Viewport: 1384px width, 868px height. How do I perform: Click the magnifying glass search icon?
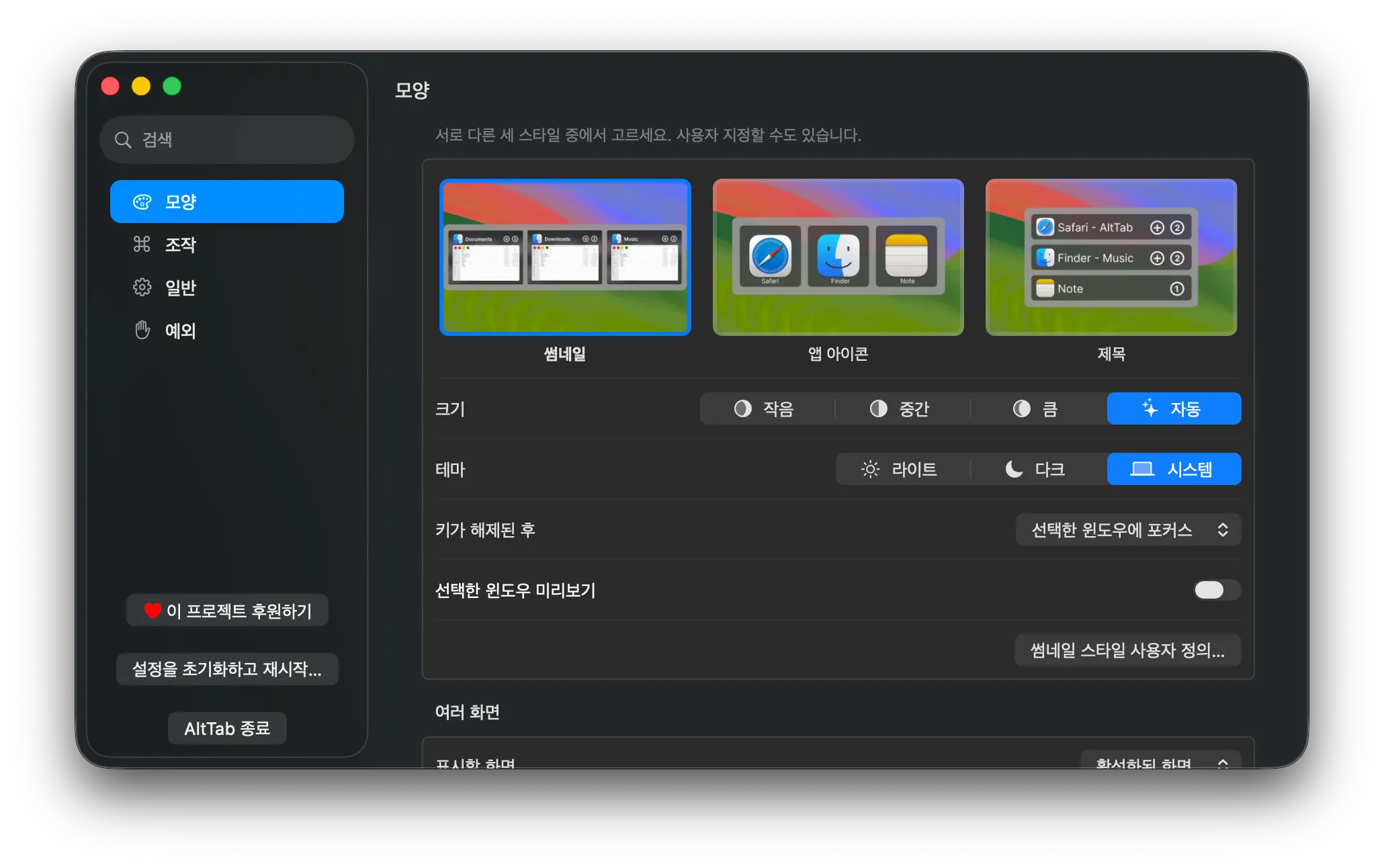pyautogui.click(x=122, y=140)
